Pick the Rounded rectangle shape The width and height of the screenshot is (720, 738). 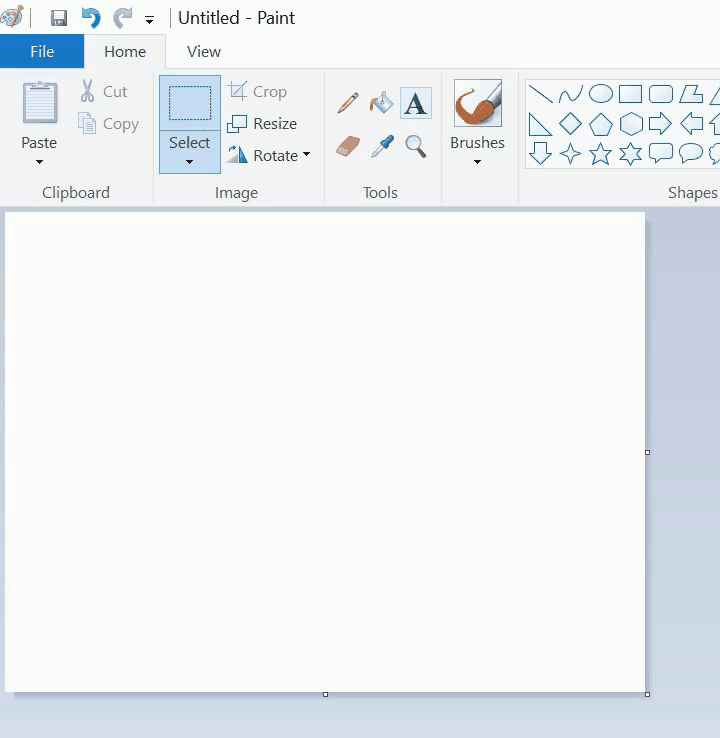click(x=661, y=94)
